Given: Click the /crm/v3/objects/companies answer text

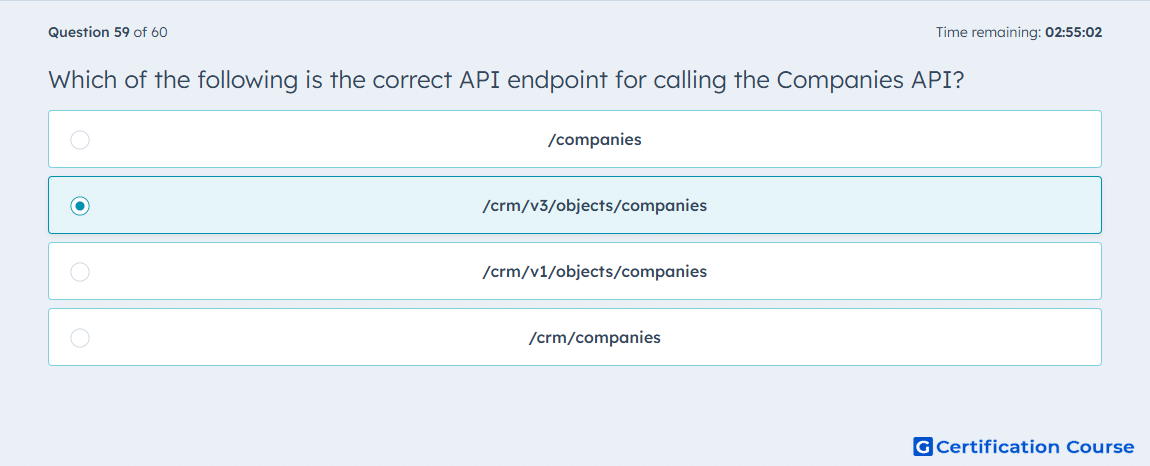Looking at the screenshot, I should coord(595,205).
